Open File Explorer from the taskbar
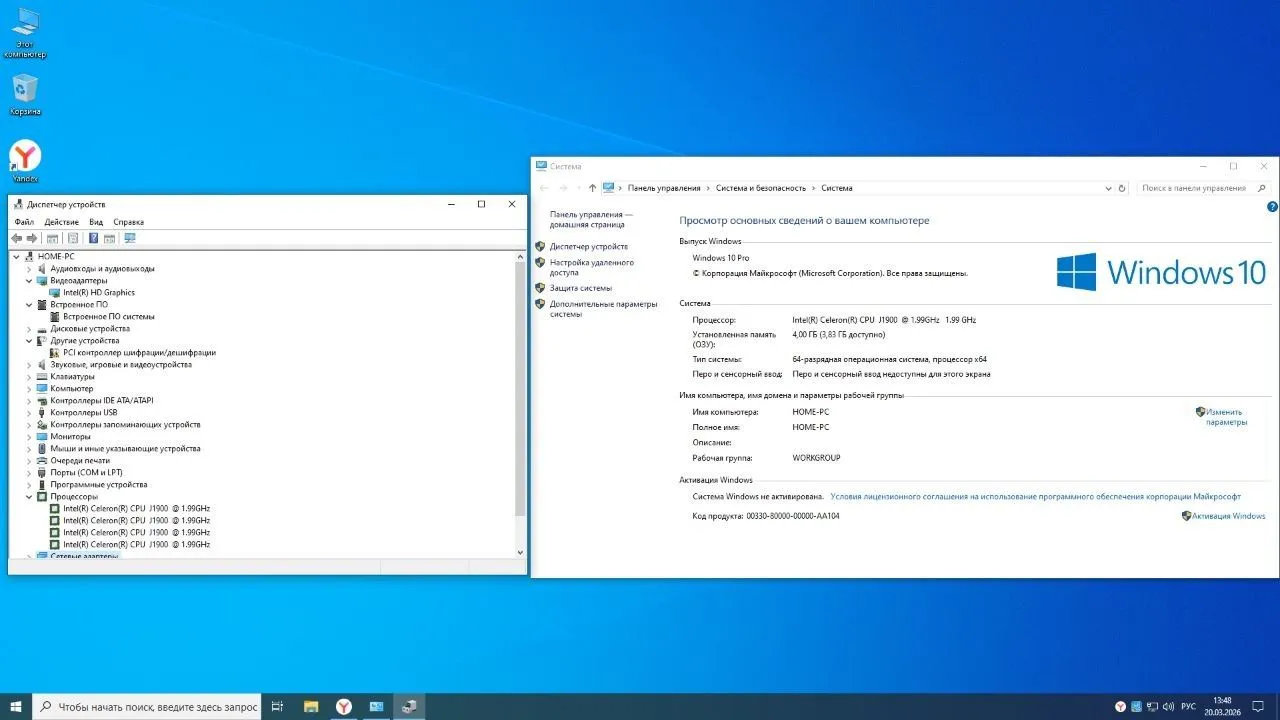The width and height of the screenshot is (1280, 720). 311,707
